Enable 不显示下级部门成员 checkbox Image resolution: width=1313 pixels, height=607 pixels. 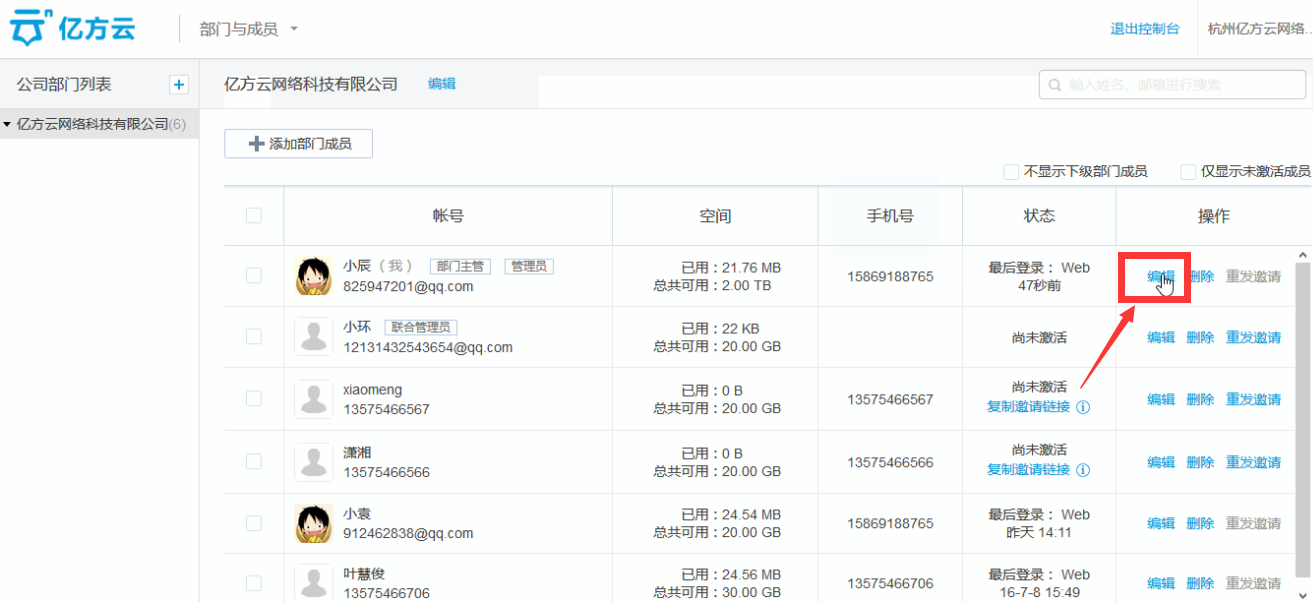coord(1011,172)
